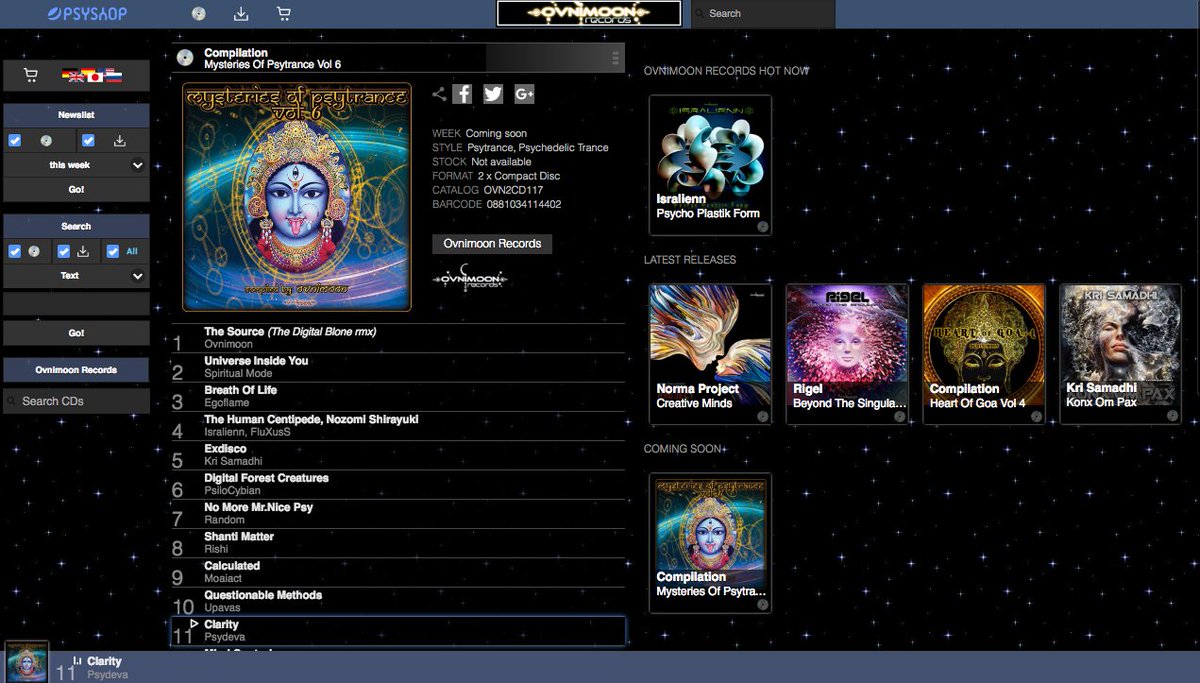Image resolution: width=1200 pixels, height=683 pixels.
Task: Open the Ovnimoon Records sidebar section
Action: [76, 370]
